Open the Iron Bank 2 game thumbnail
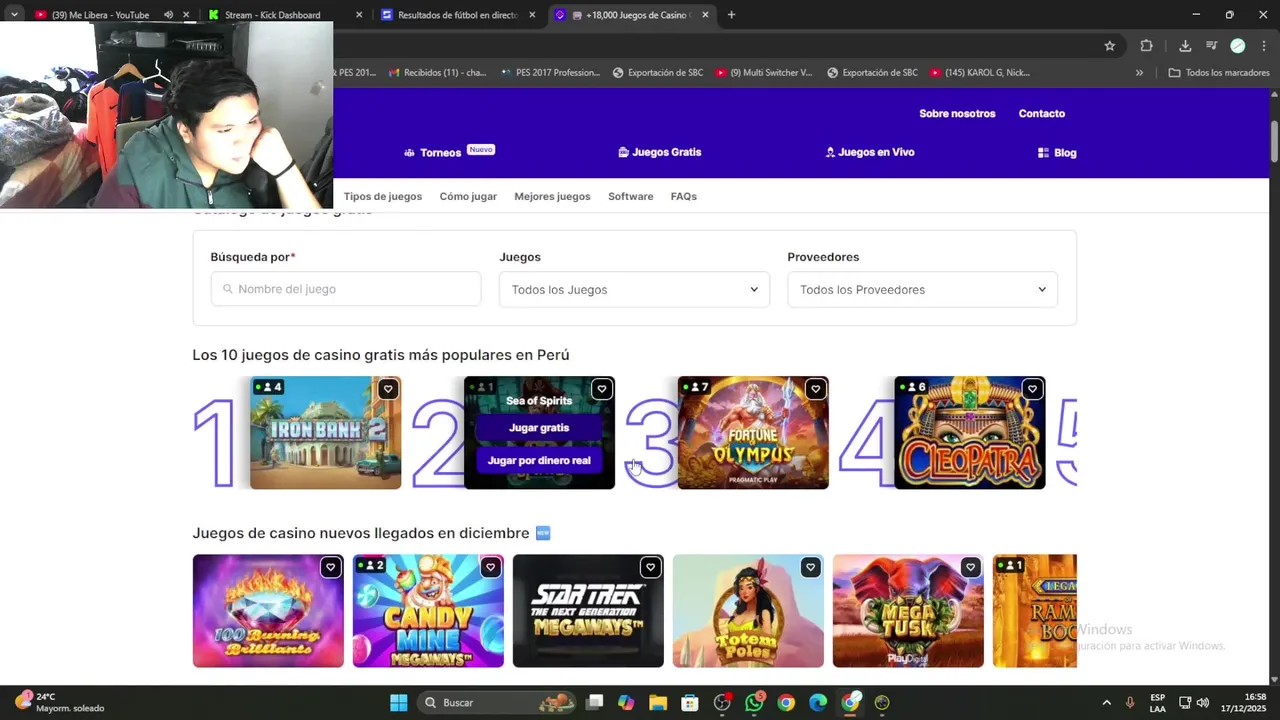This screenshot has height=720, width=1280. [325, 433]
